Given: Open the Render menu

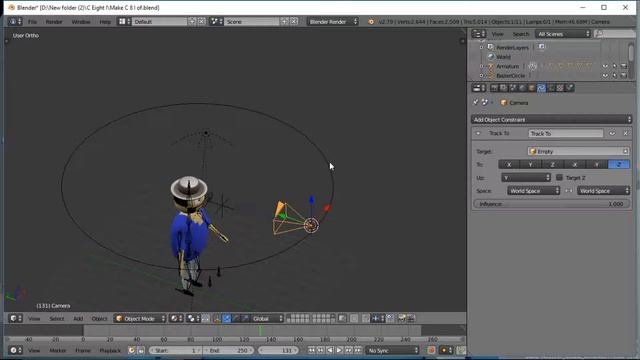Looking at the screenshot, I should pyautogui.click(x=54, y=22).
